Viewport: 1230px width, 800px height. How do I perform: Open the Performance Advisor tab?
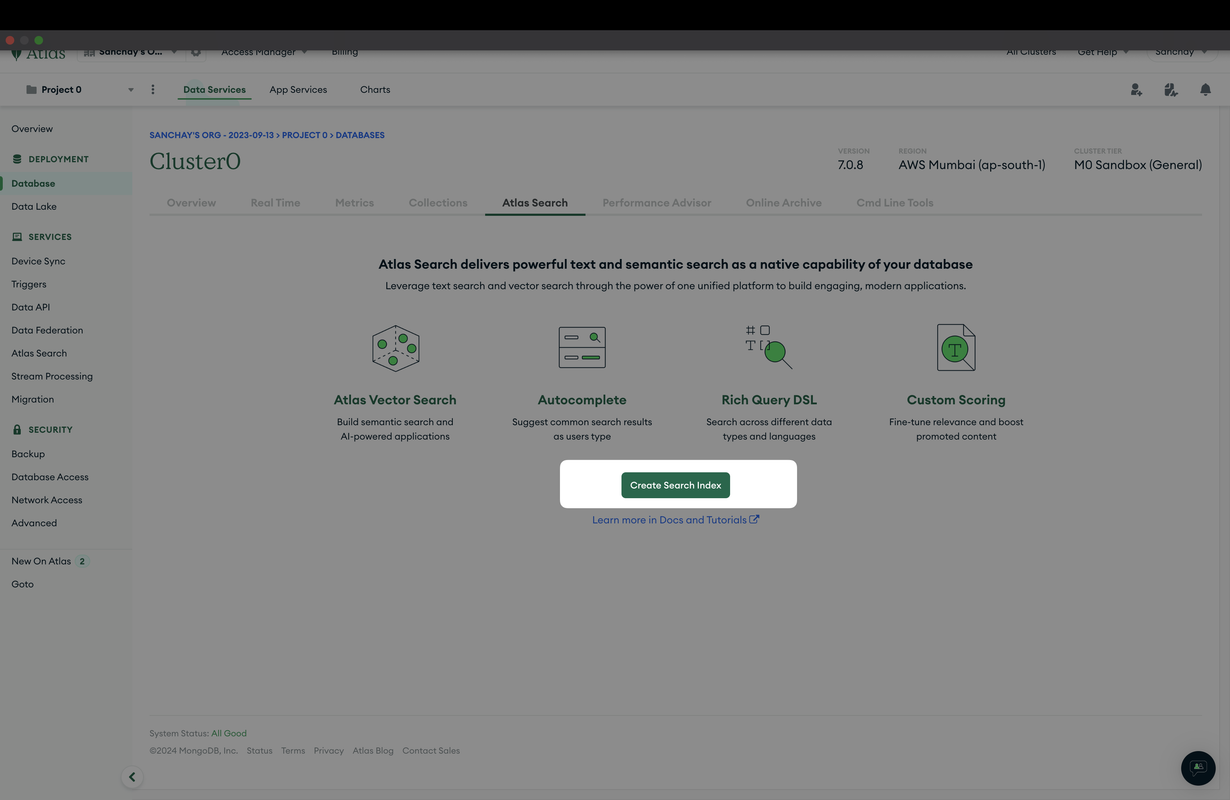657,203
